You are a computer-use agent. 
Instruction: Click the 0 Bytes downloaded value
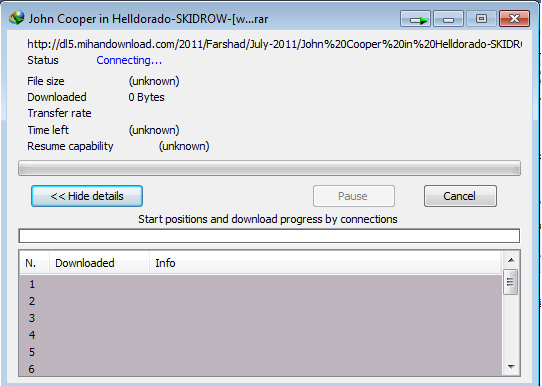[146, 97]
